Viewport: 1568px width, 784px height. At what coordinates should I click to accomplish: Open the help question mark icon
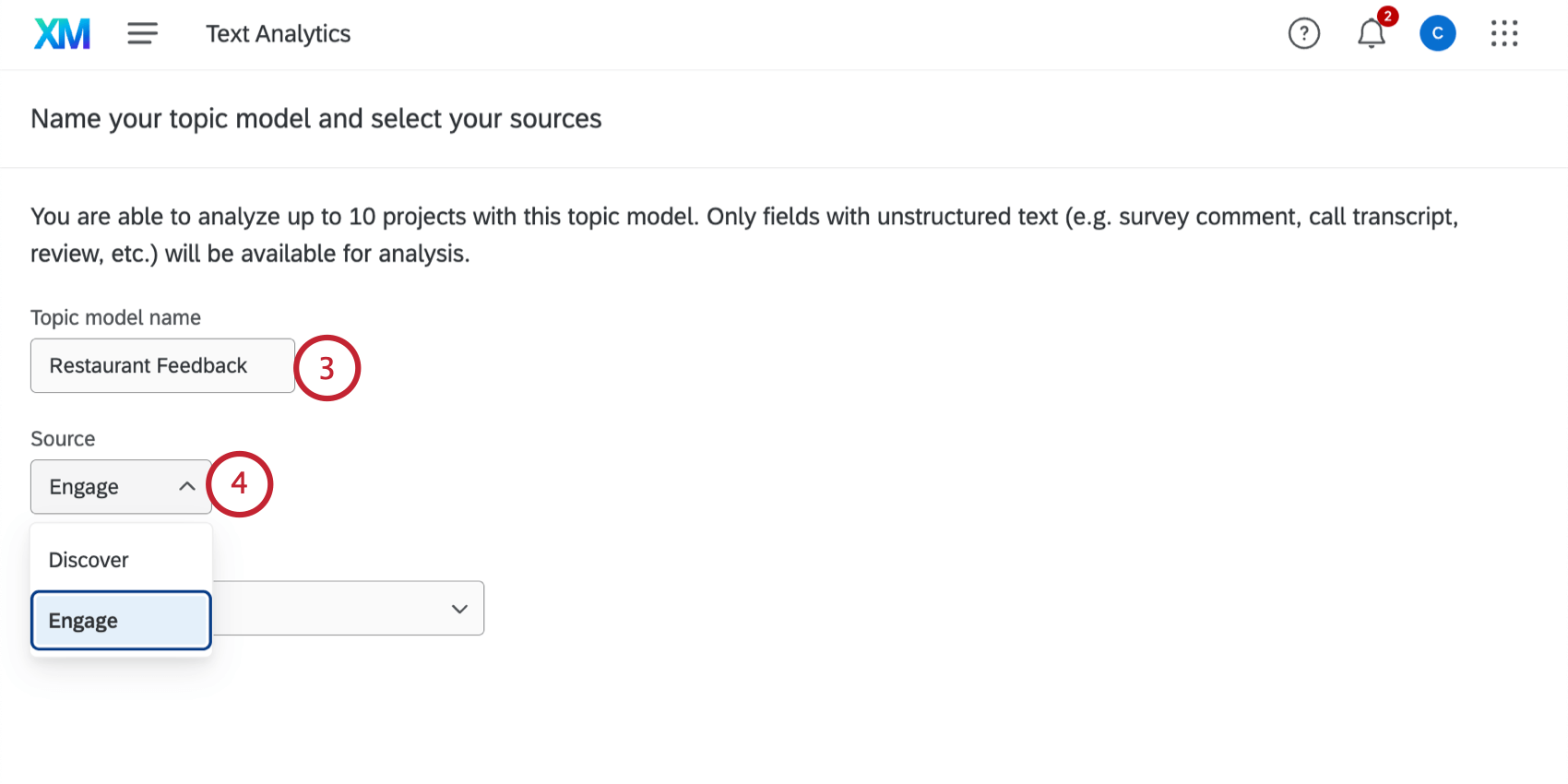tap(1303, 32)
